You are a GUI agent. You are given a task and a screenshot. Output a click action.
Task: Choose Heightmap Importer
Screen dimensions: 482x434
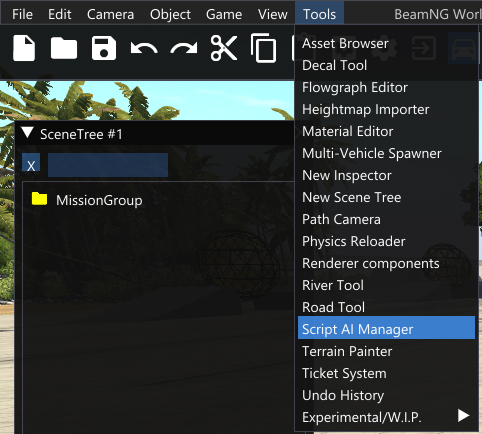[x=386, y=109]
